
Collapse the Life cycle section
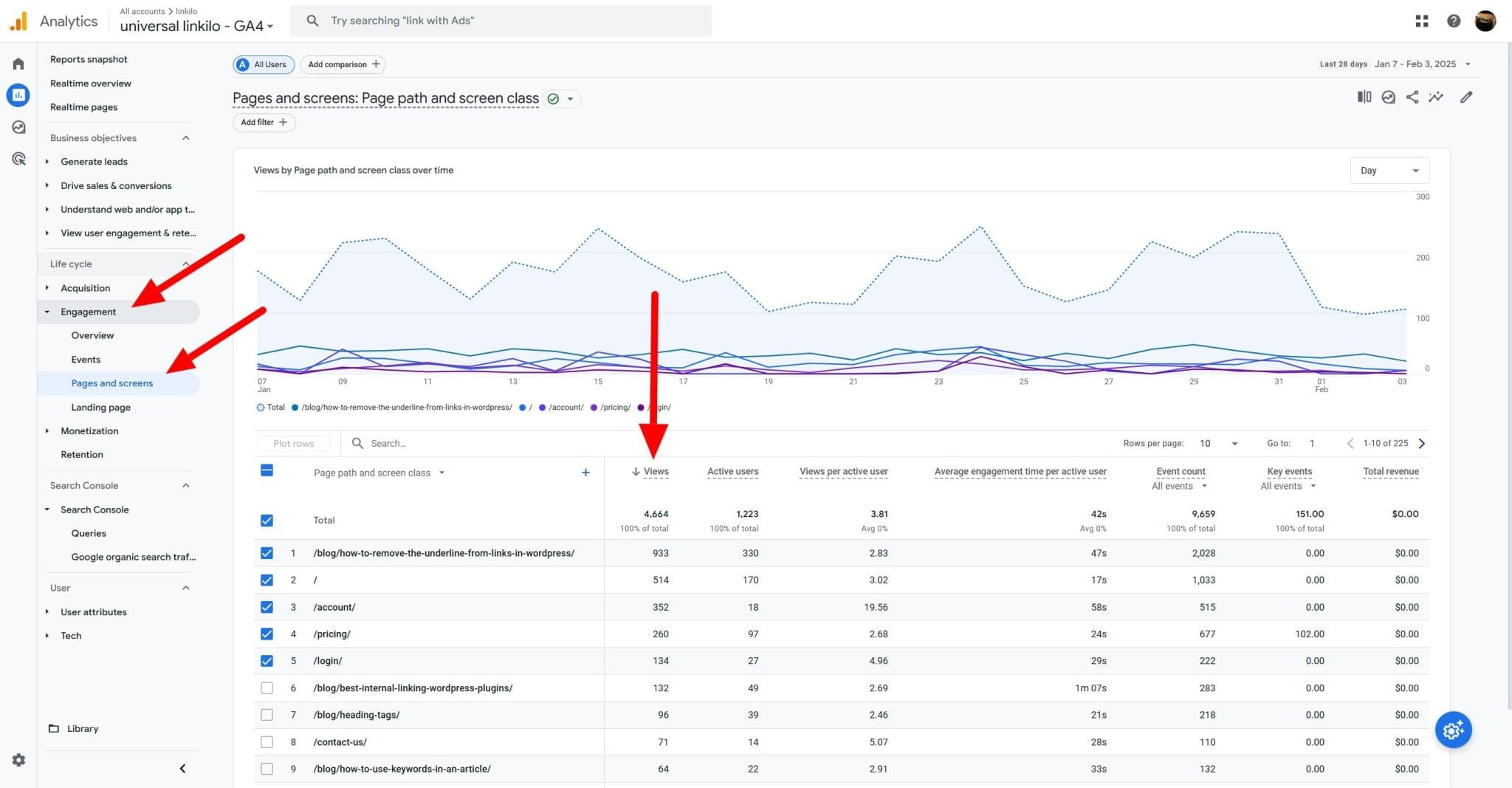pyautogui.click(x=185, y=264)
